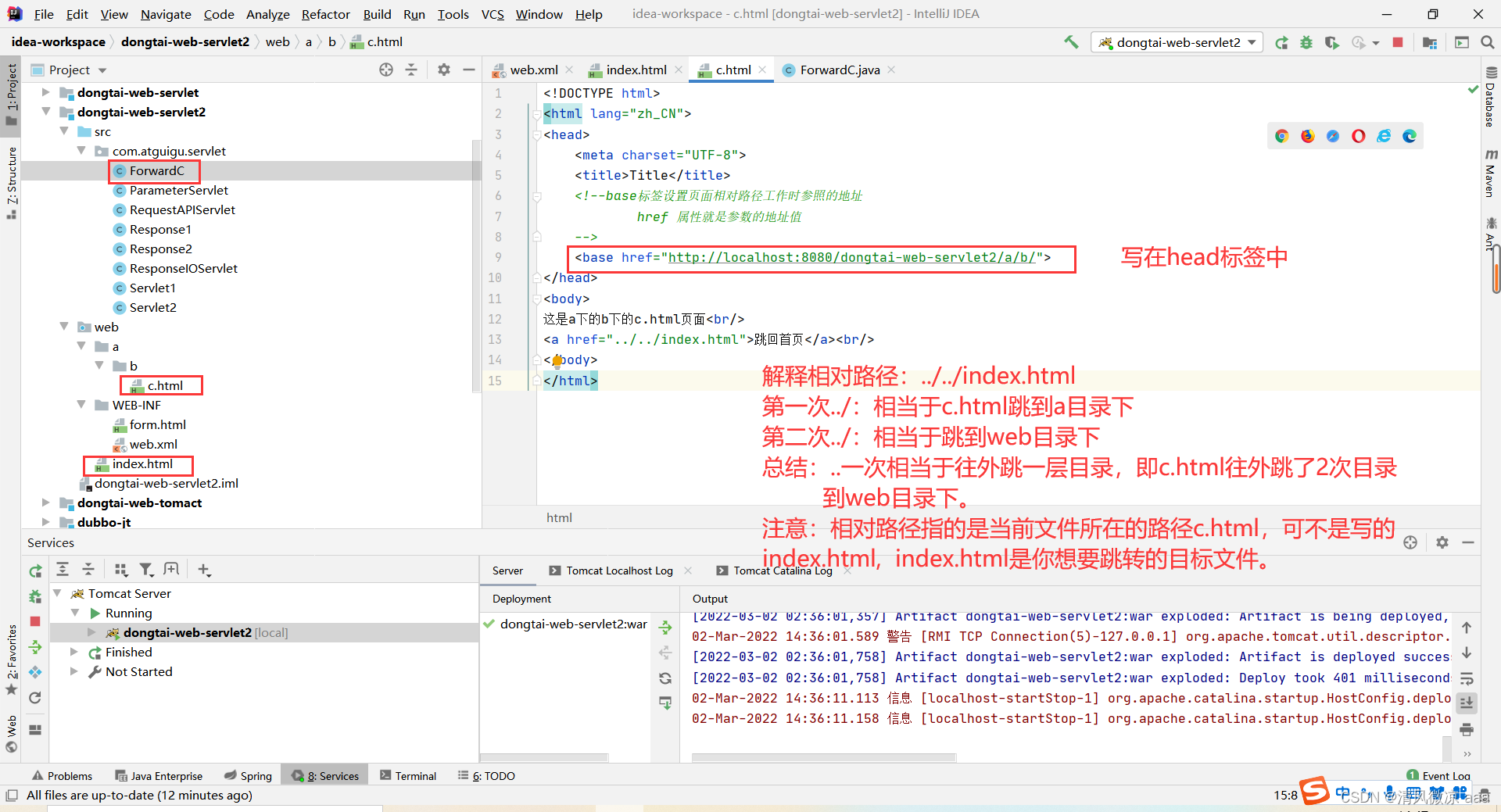Open Project Structure icon in toolbar

1430,42
